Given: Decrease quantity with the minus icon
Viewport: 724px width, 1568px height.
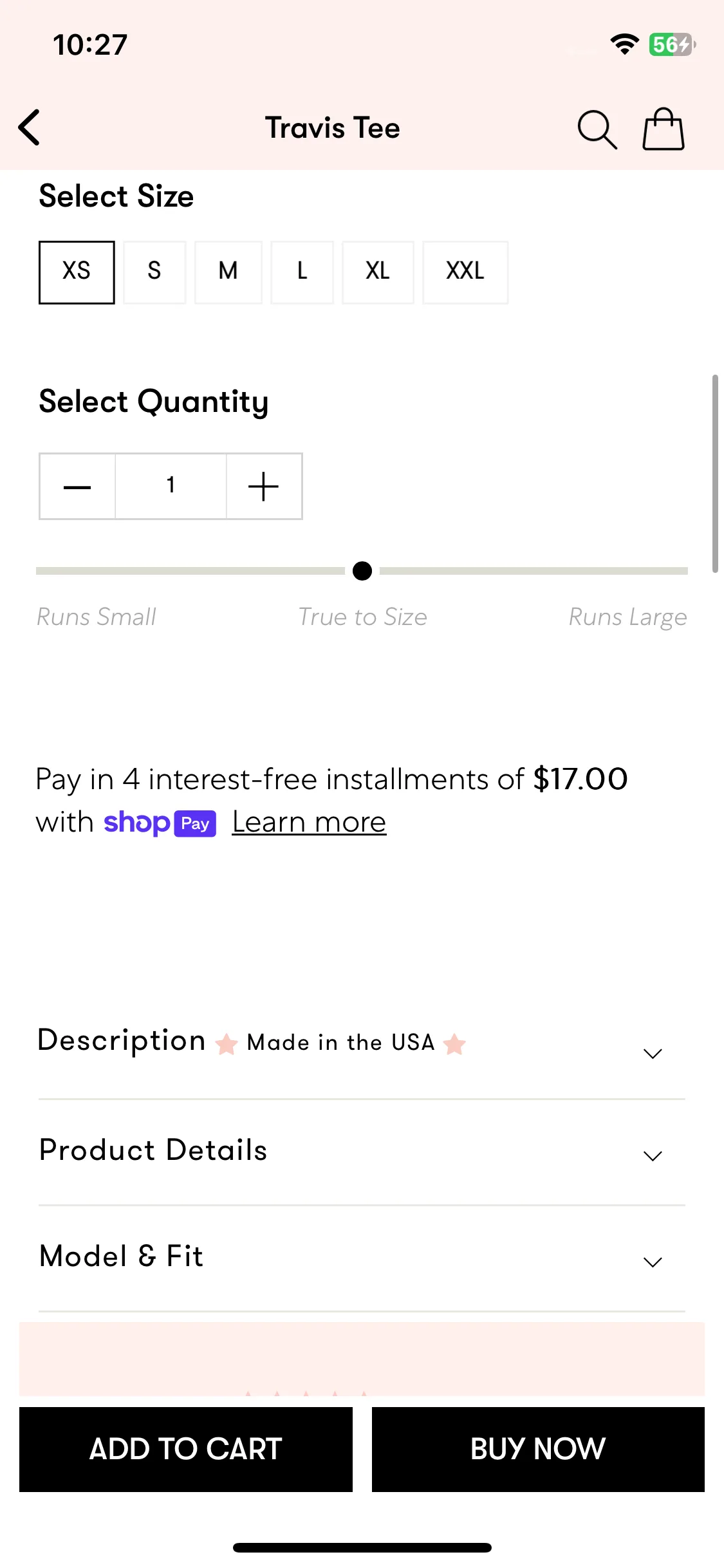Looking at the screenshot, I should coord(77,487).
